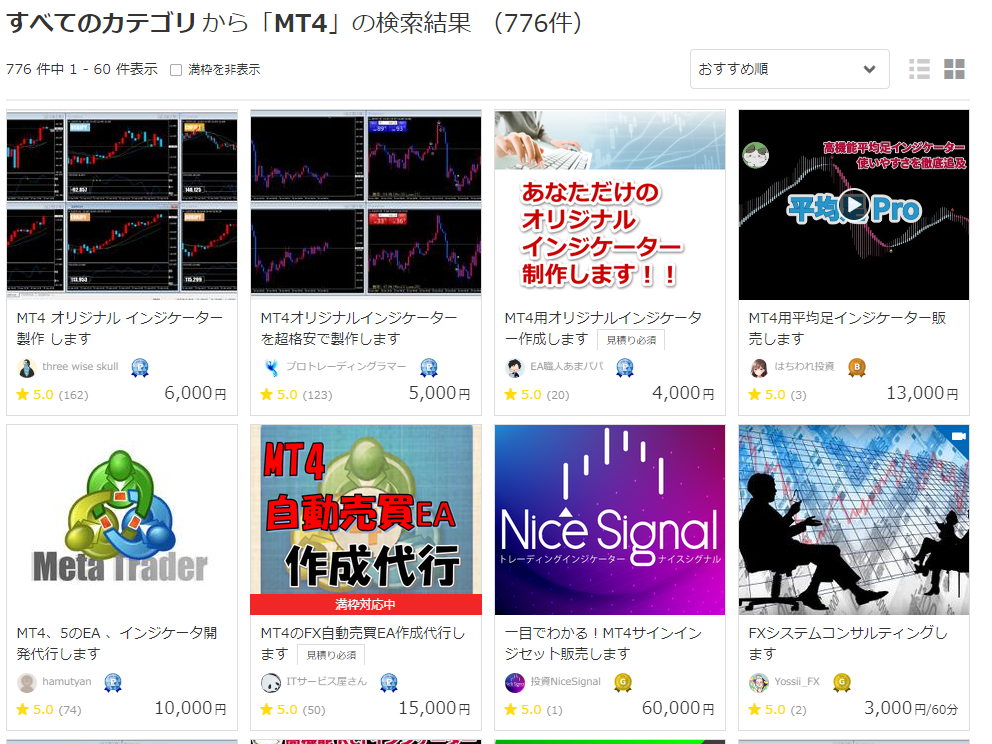Viewport: 992px width, 744px height.
Task: Switch to list view layout icon
Action: (919, 69)
